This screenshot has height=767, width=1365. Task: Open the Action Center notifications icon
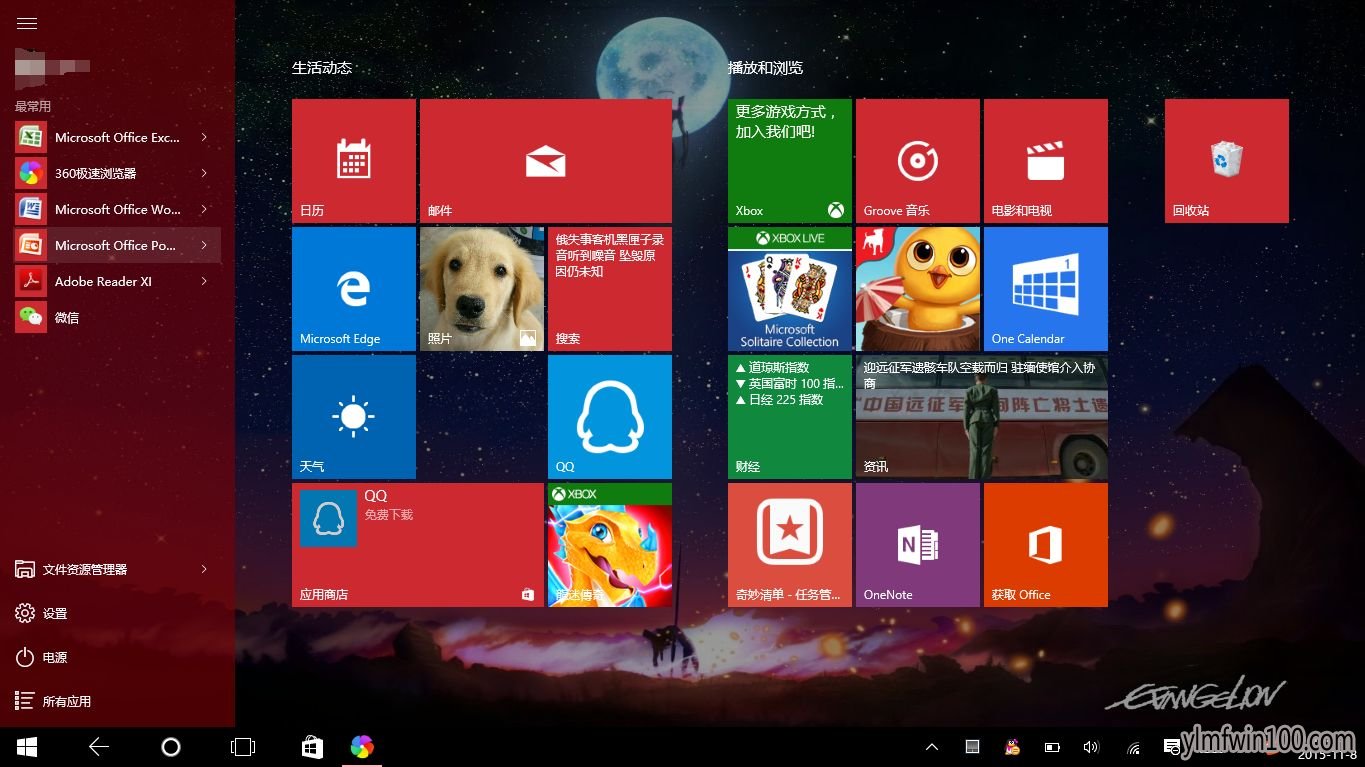tap(1172, 746)
